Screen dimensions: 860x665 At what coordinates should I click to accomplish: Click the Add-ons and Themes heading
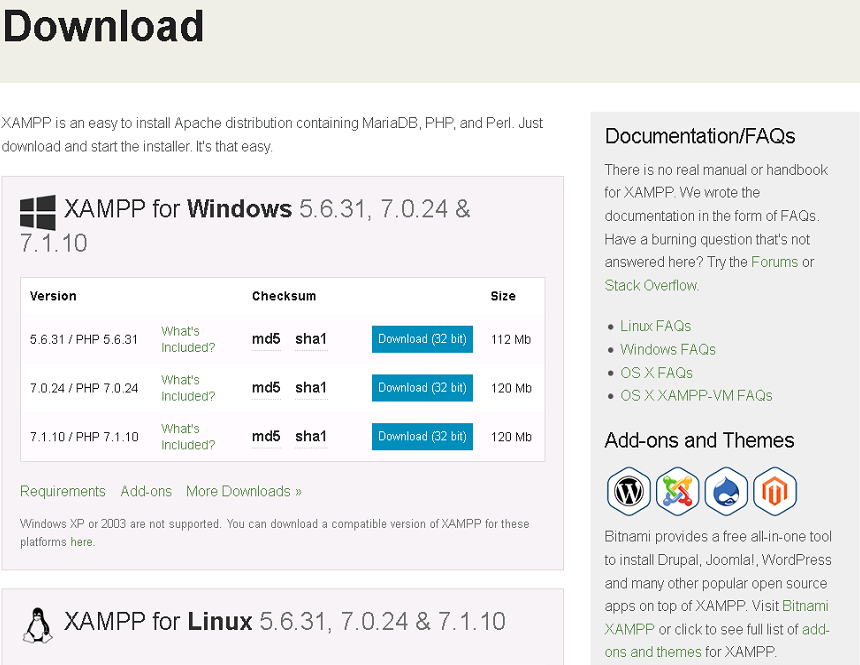pos(699,441)
